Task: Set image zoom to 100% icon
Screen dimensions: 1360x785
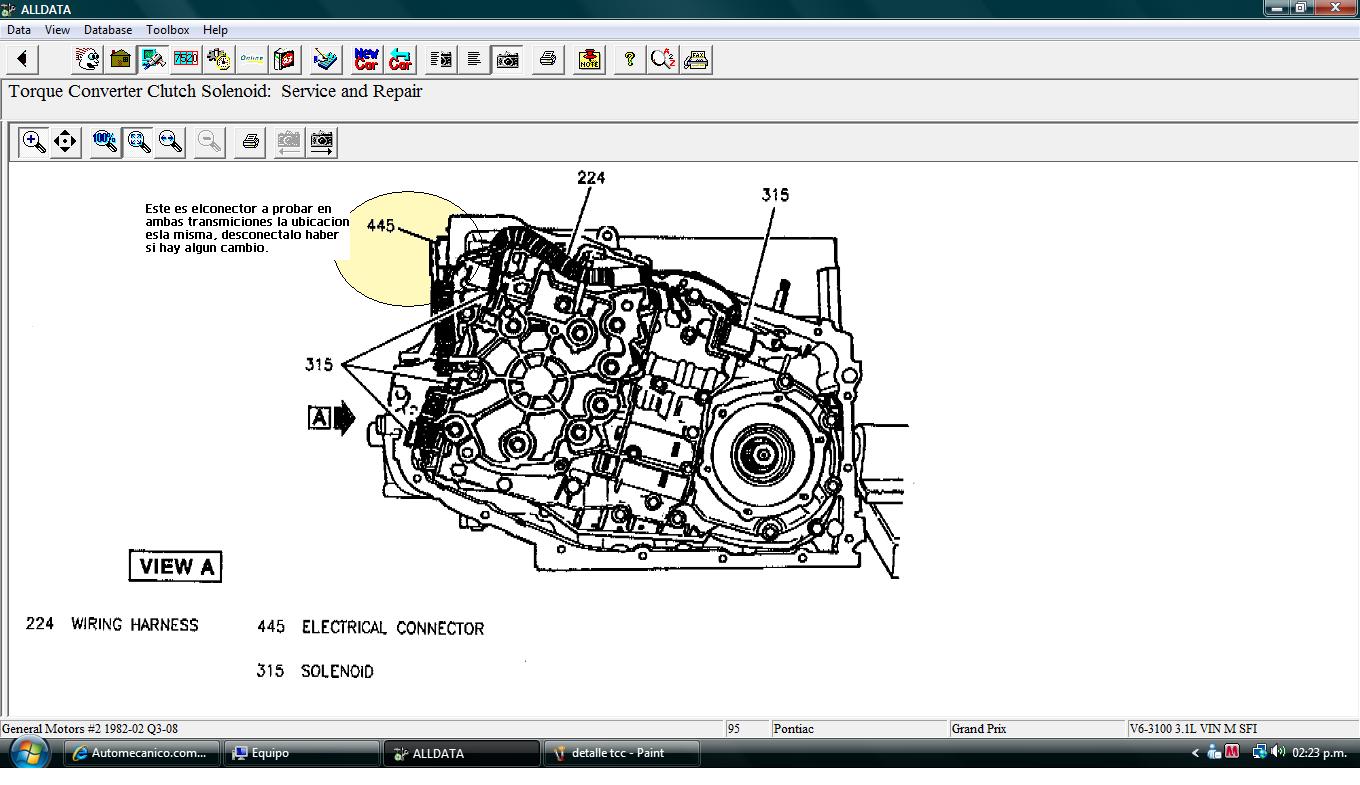Action: coord(105,141)
